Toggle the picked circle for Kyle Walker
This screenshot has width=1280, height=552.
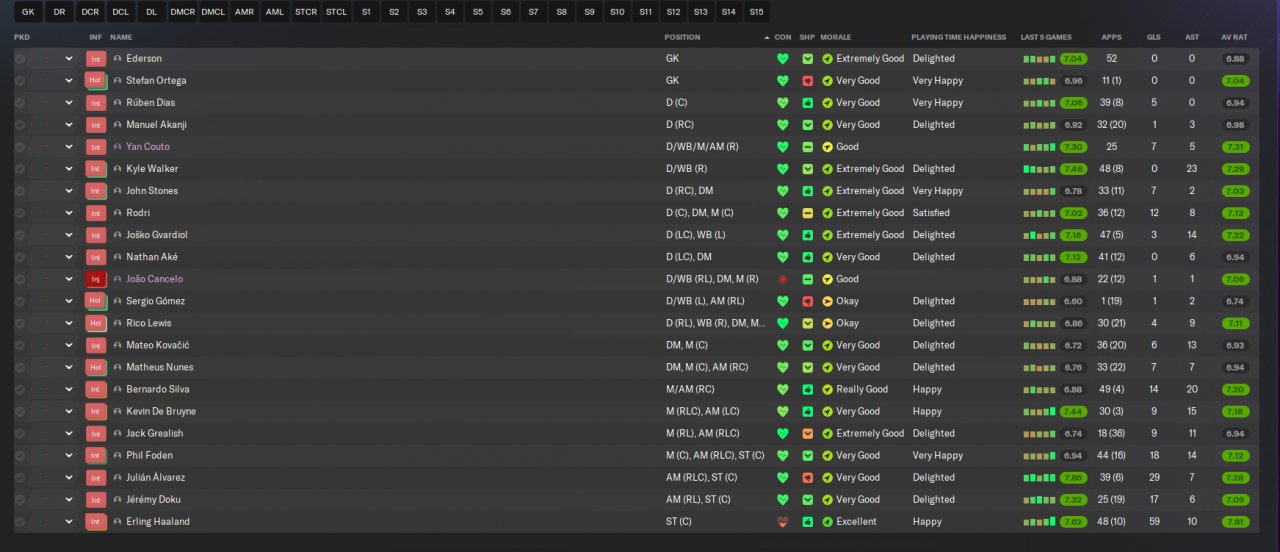point(20,169)
